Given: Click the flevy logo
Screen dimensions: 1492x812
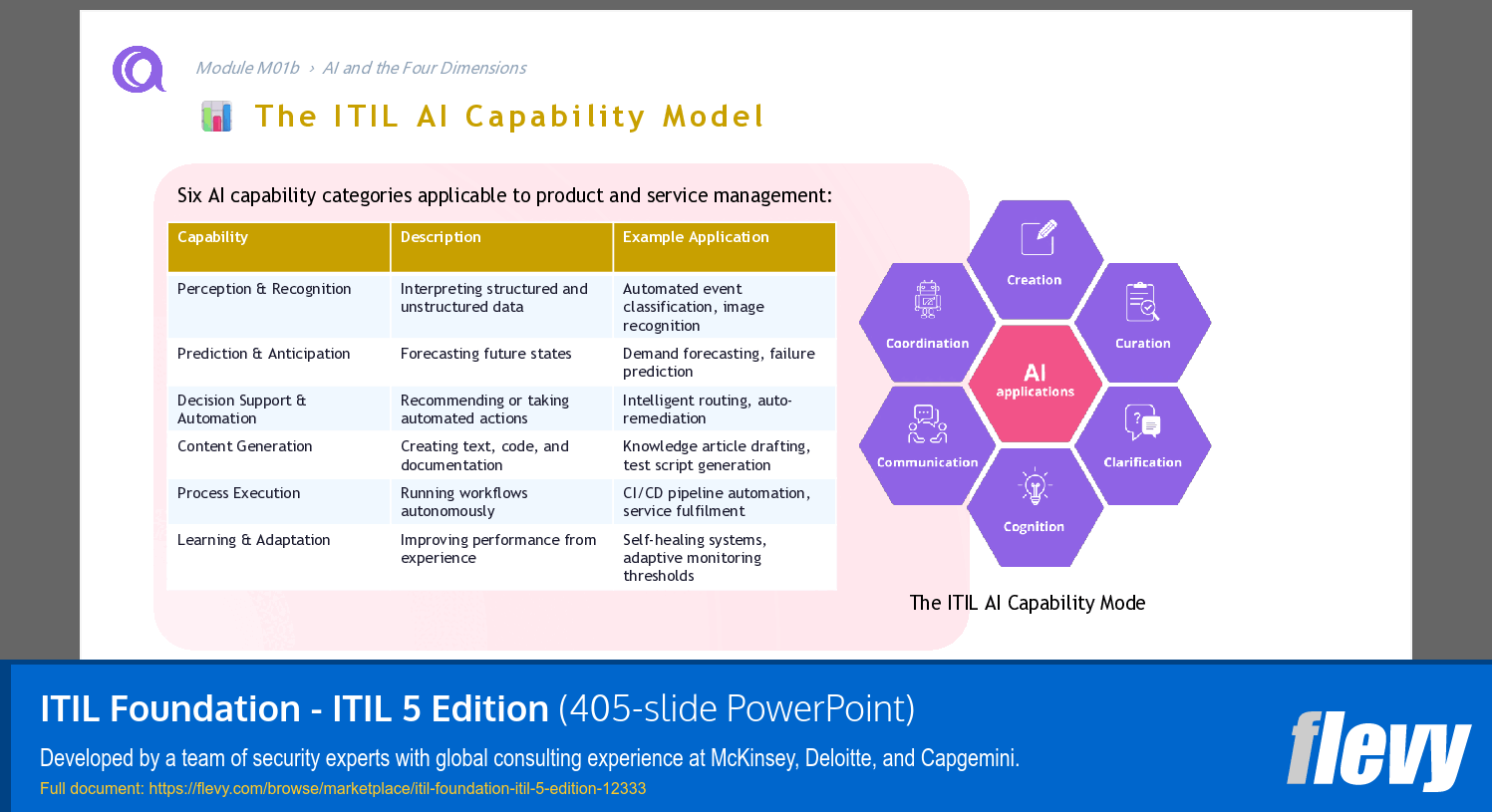Looking at the screenshot, I should click(x=1378, y=750).
